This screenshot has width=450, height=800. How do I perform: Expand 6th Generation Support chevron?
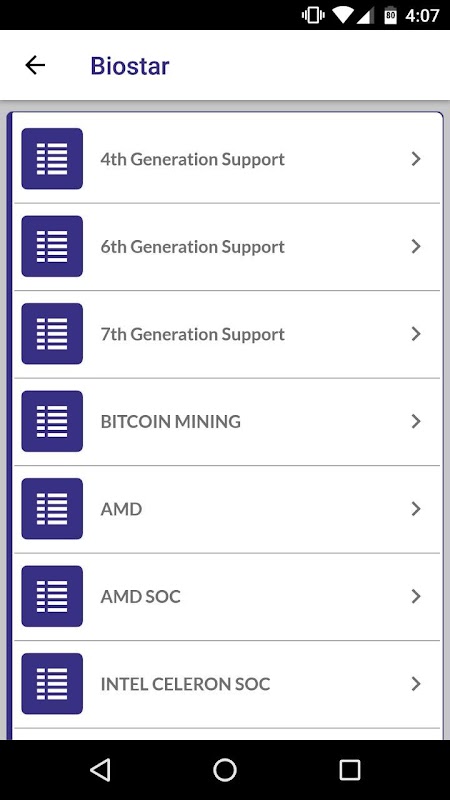click(416, 246)
